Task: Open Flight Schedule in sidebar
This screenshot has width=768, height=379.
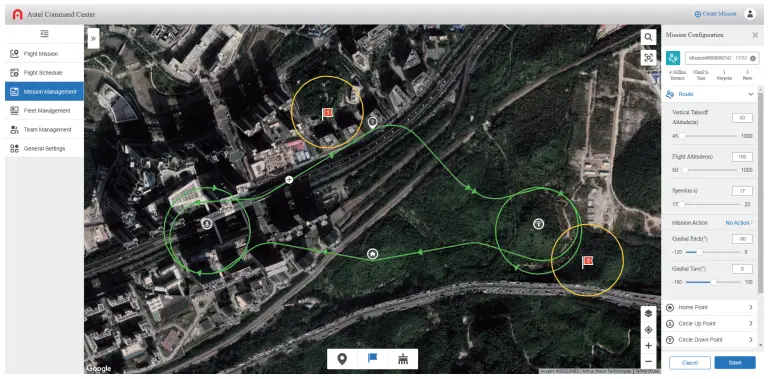Action: 45,72
